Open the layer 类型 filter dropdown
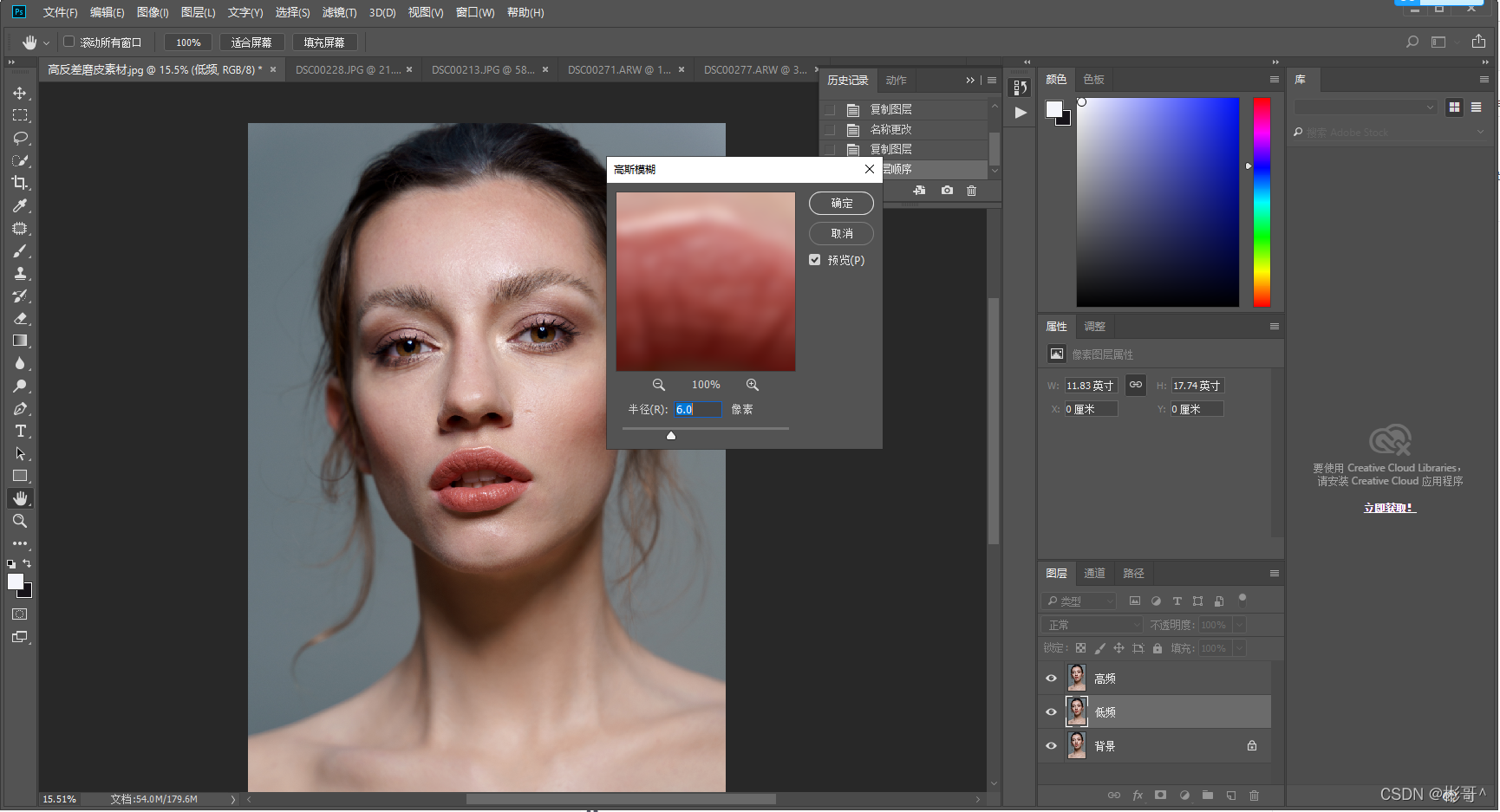The height and width of the screenshot is (812, 1500). point(1079,601)
